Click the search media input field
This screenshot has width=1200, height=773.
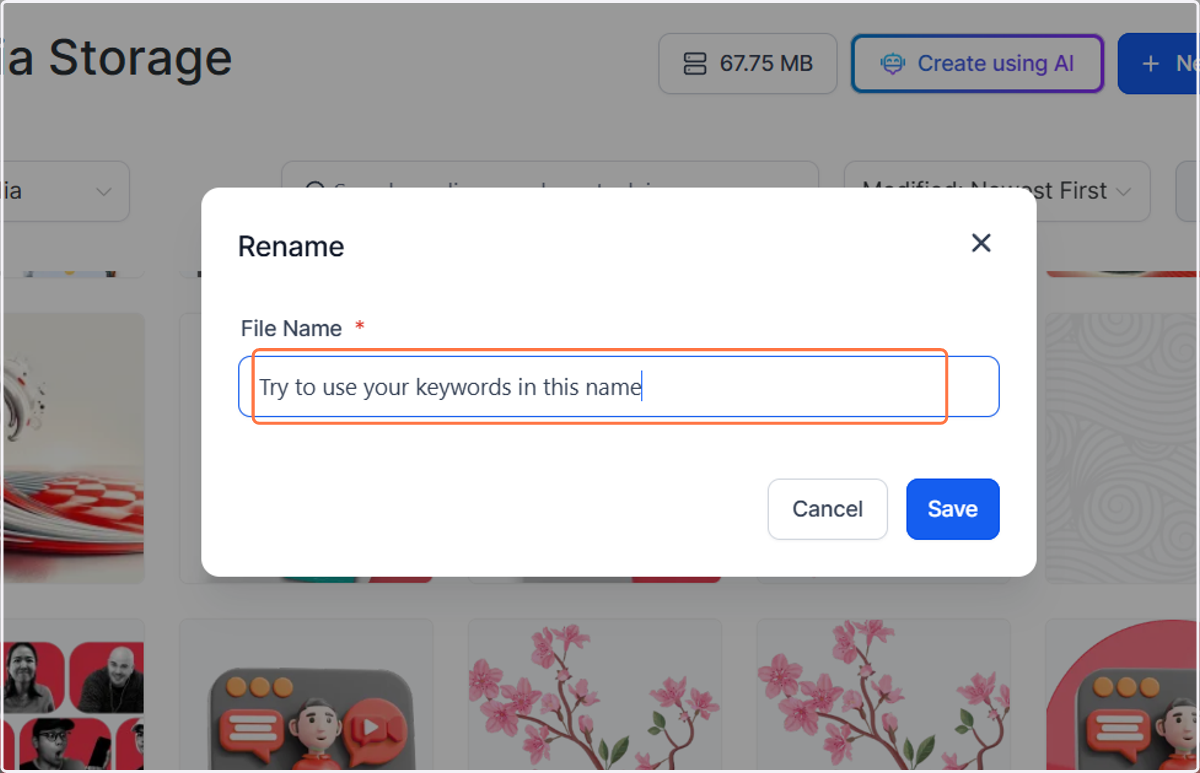[550, 190]
